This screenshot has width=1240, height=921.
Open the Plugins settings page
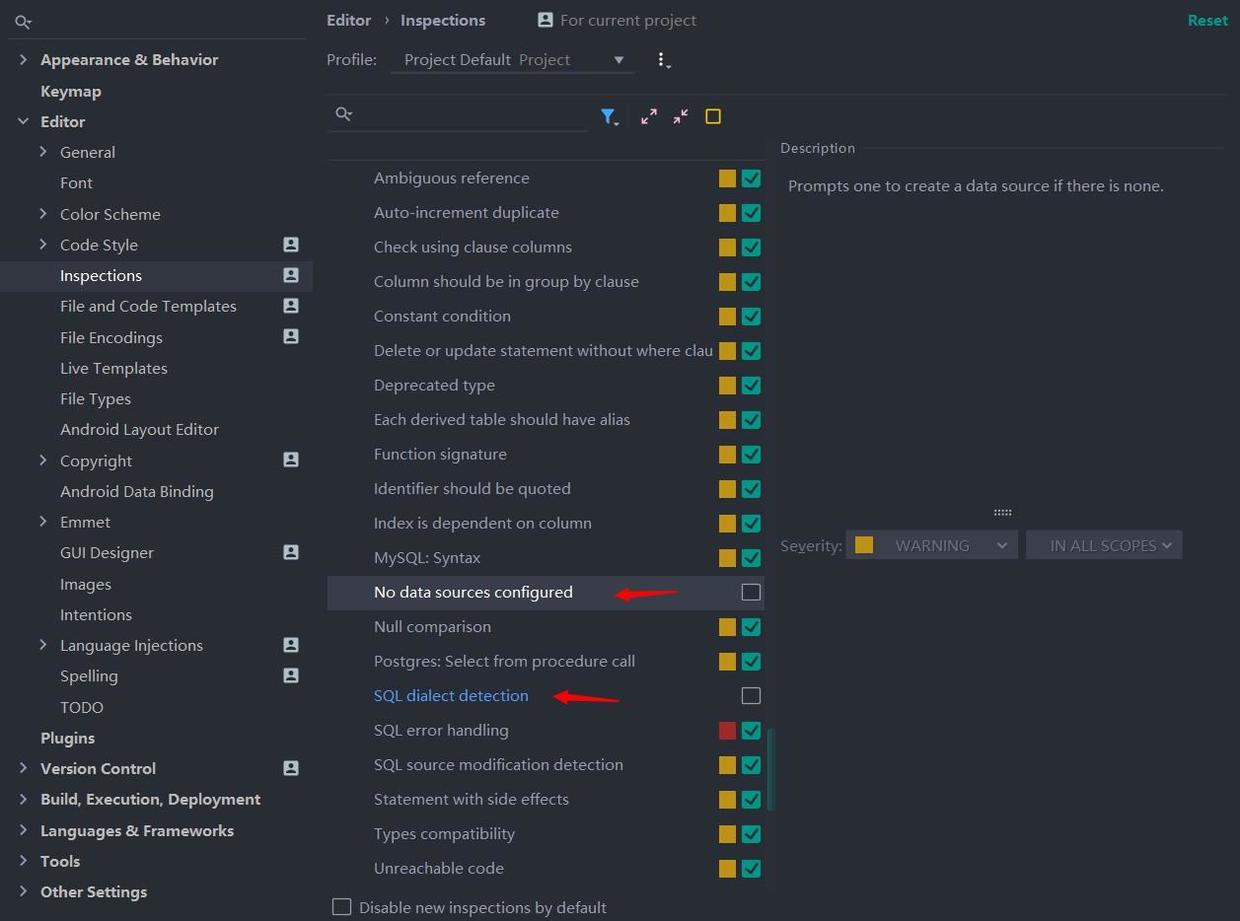pos(67,738)
